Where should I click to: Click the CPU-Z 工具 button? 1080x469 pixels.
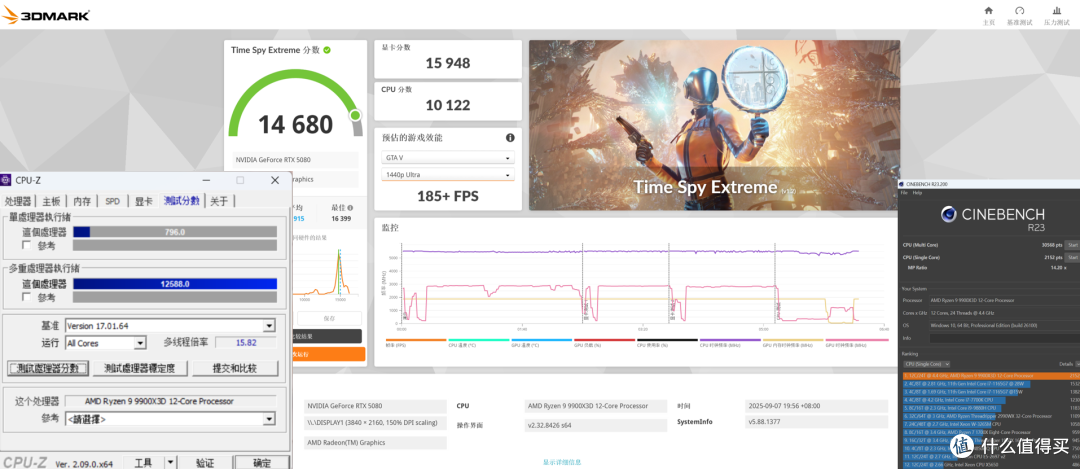click(x=143, y=463)
